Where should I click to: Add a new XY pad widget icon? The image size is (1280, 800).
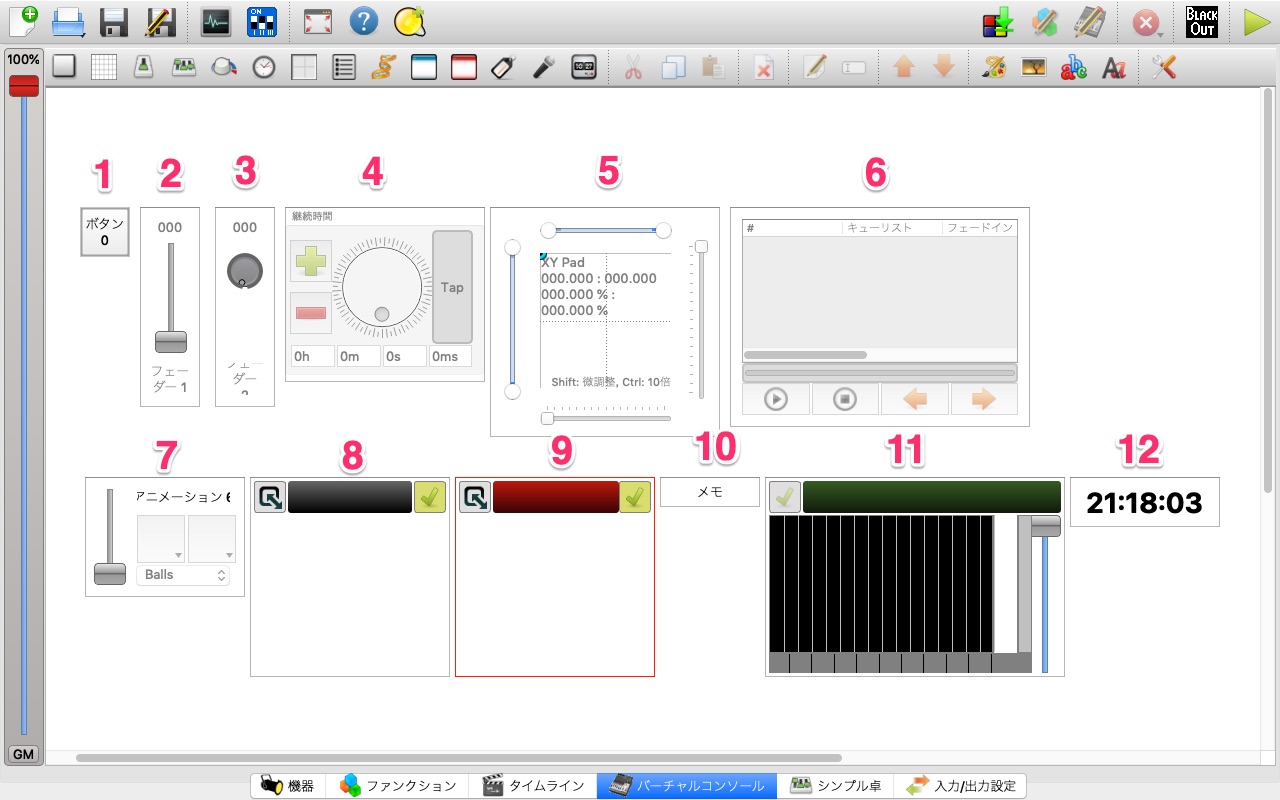[304, 67]
